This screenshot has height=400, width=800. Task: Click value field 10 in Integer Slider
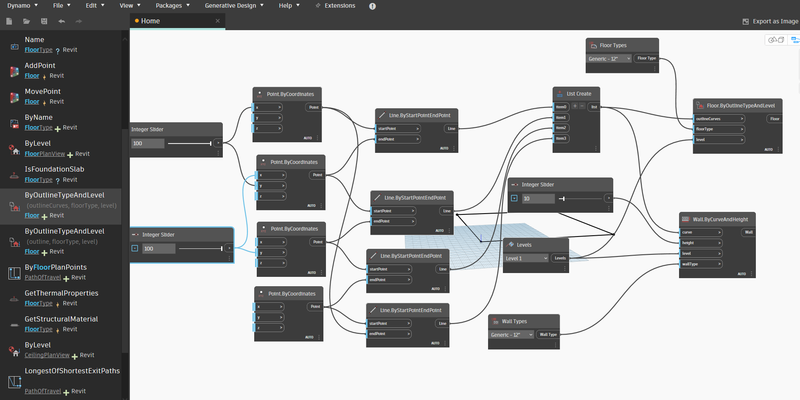[538, 198]
